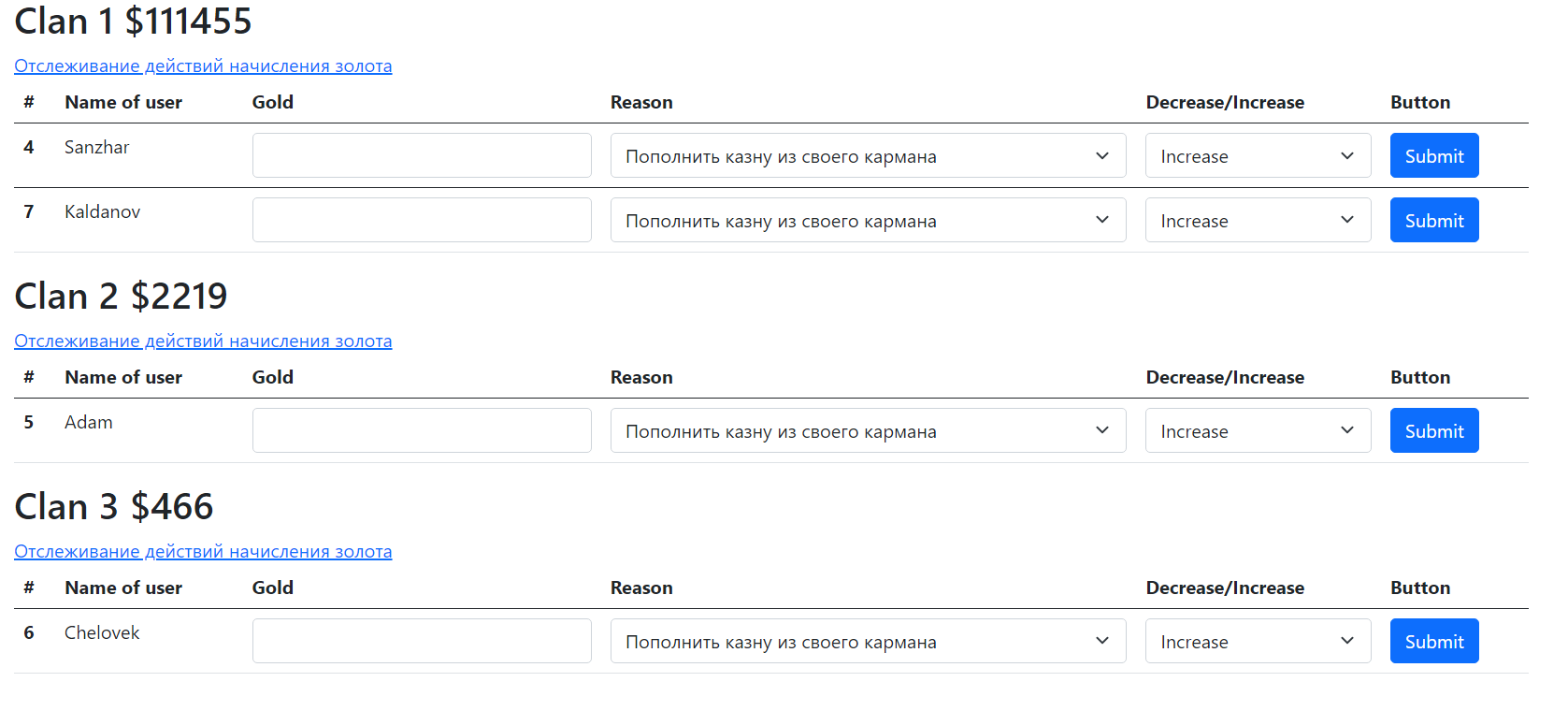Open the Reason dropdown in Chelovek's row
This screenshot has height=711, width=1568.
[x=868, y=641]
